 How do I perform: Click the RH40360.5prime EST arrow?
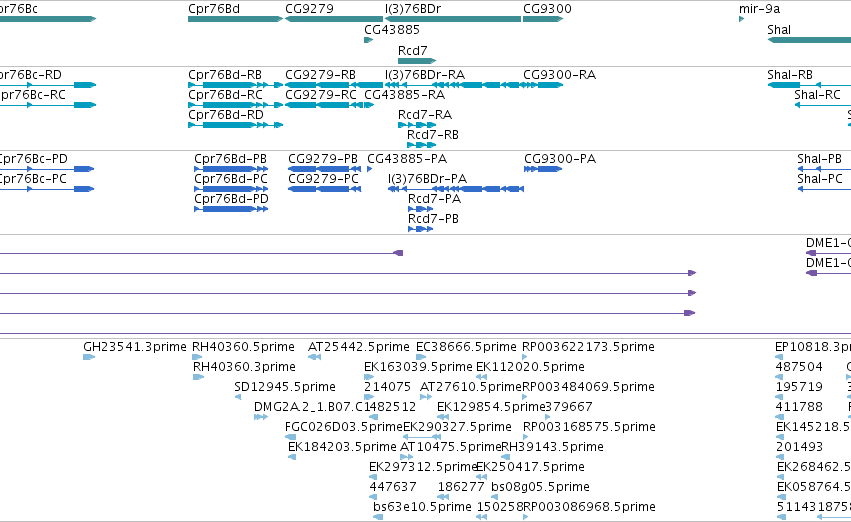(x=197, y=357)
